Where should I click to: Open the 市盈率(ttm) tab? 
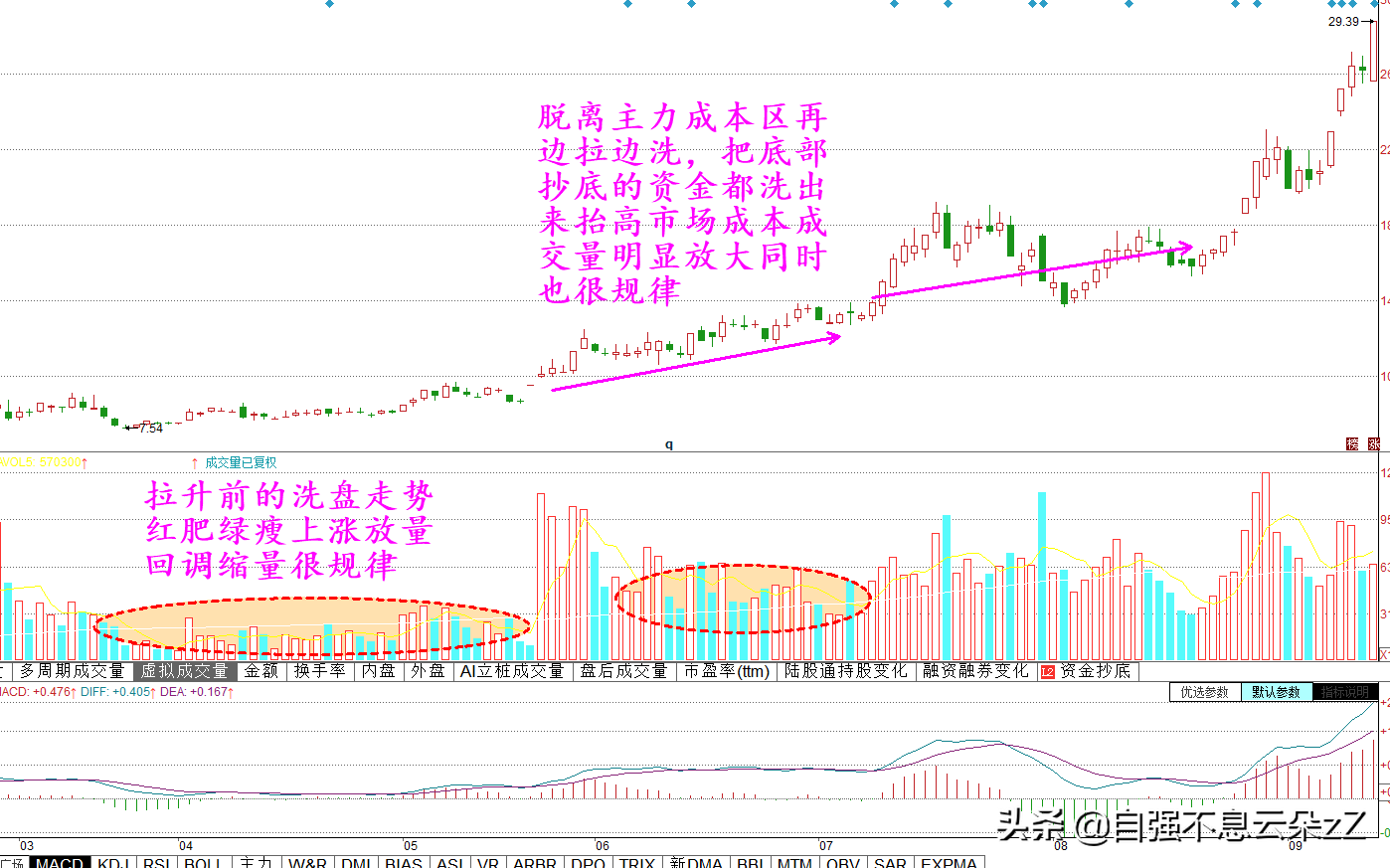coord(727,671)
